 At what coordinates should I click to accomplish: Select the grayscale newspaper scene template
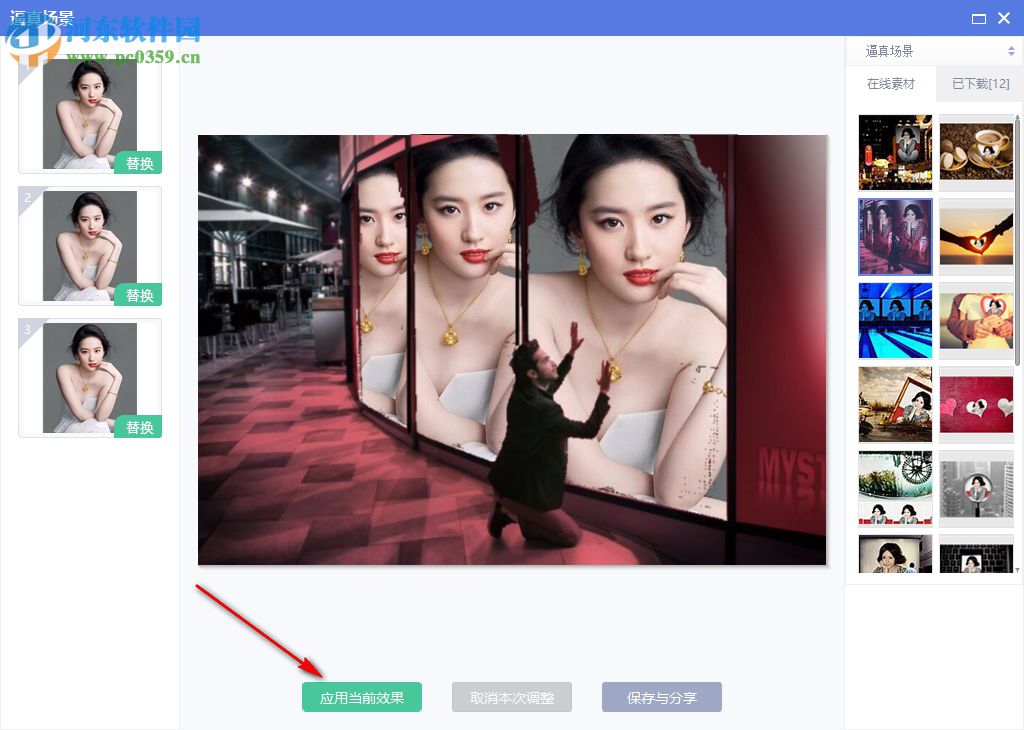pos(977,488)
